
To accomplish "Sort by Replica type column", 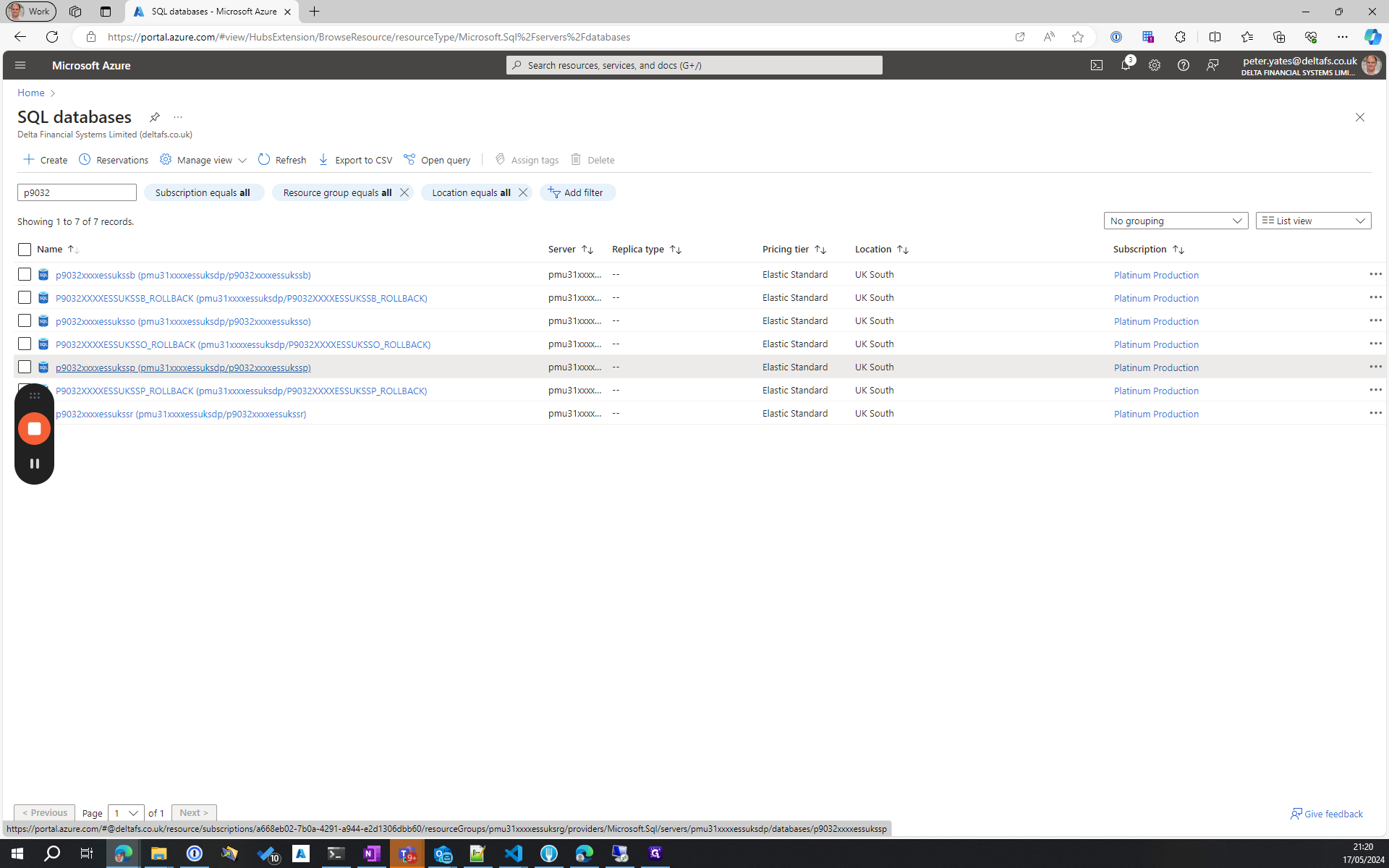I will tap(647, 250).
